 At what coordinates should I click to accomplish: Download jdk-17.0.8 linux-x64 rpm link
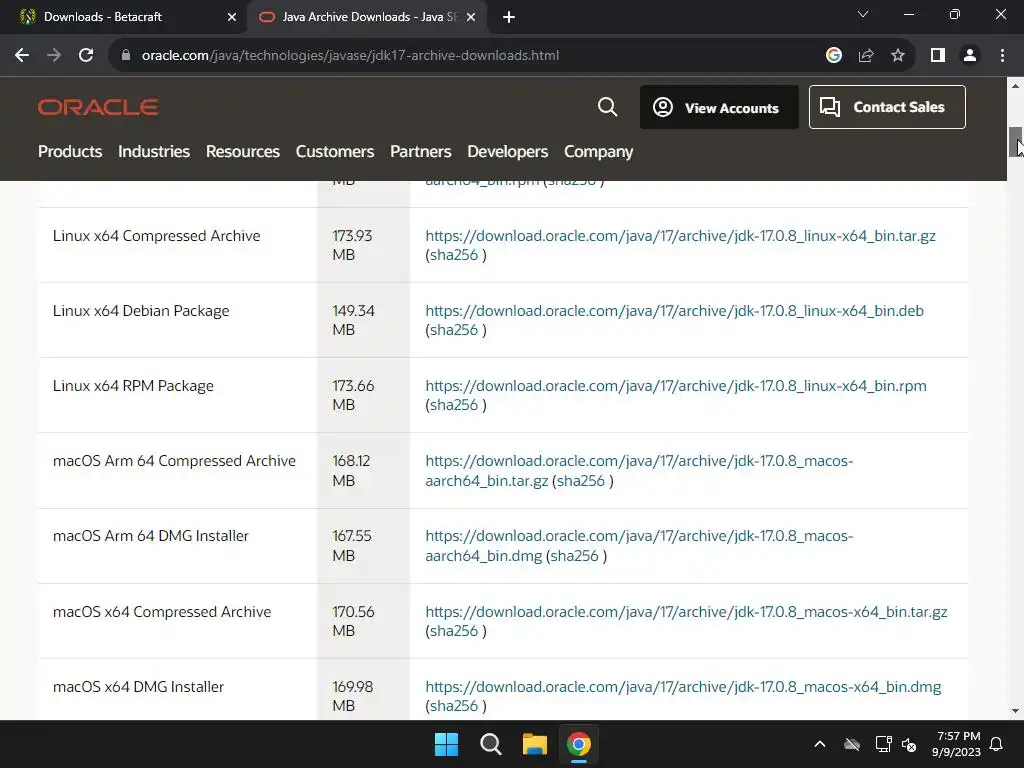point(676,386)
